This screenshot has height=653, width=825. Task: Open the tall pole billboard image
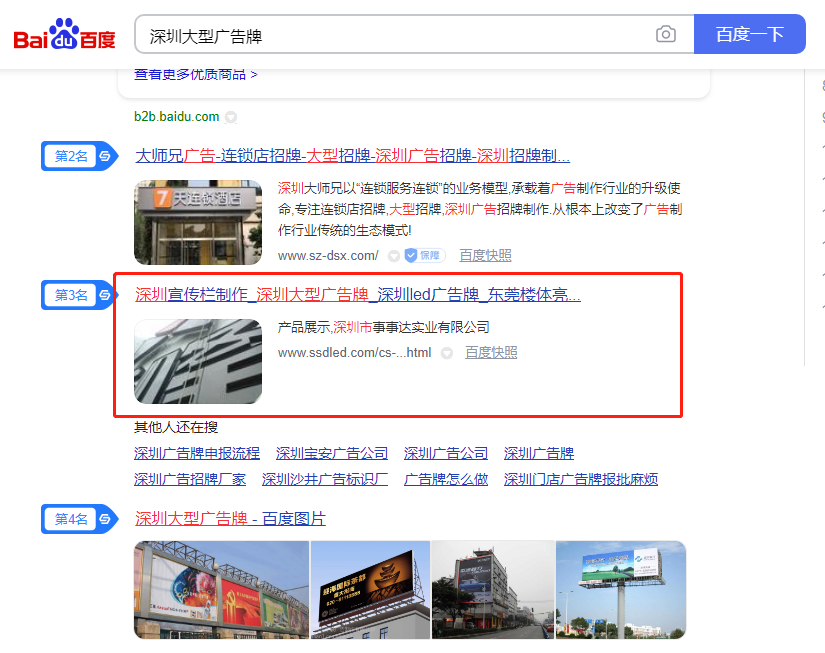tap(621, 590)
